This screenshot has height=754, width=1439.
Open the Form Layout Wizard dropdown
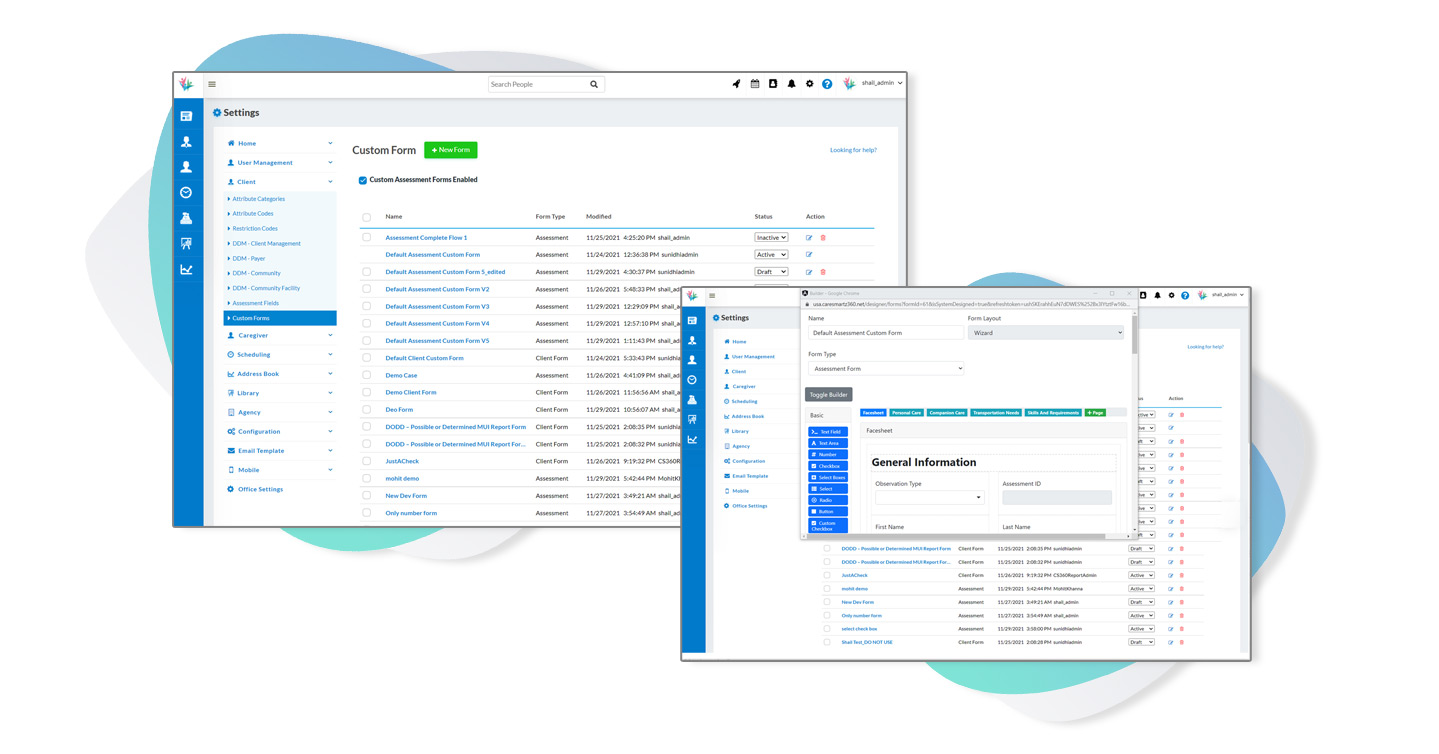tap(1045, 333)
